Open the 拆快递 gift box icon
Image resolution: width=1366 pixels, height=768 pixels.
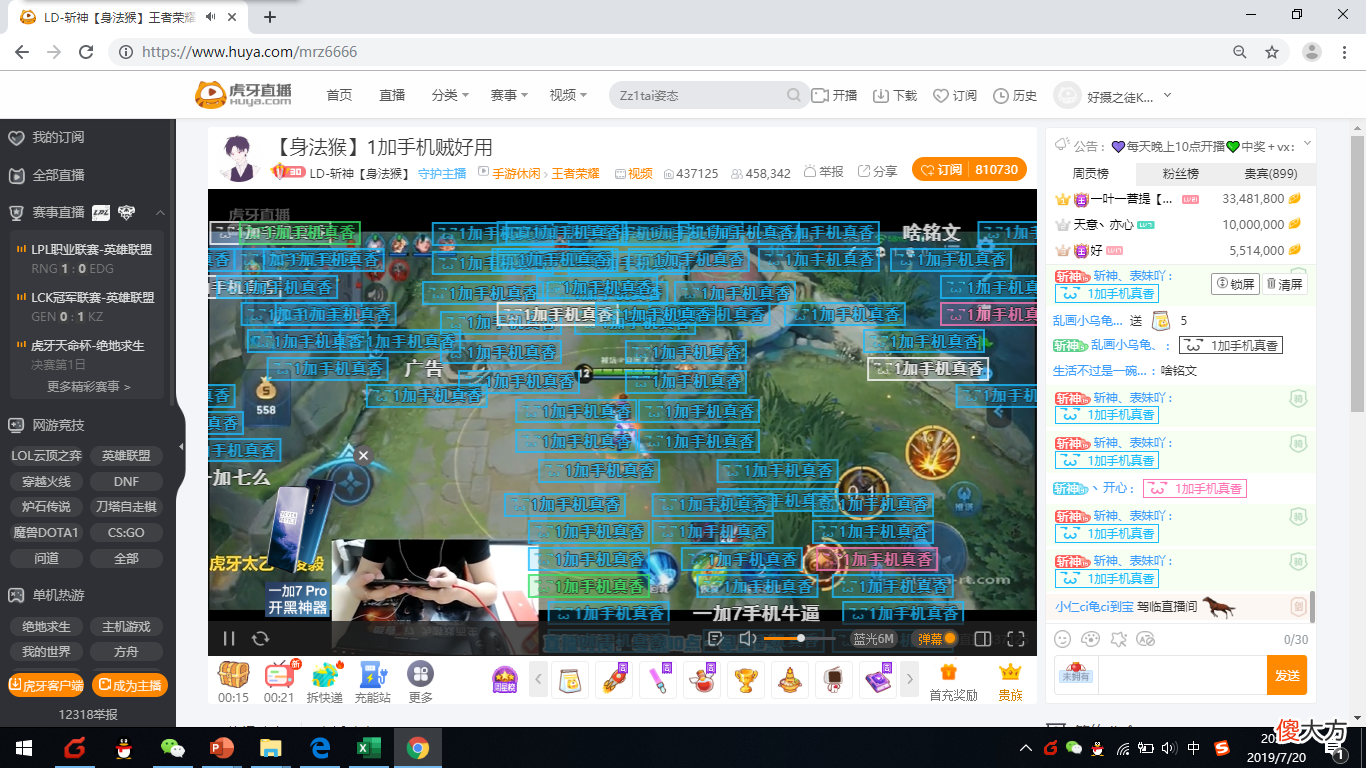(x=326, y=676)
